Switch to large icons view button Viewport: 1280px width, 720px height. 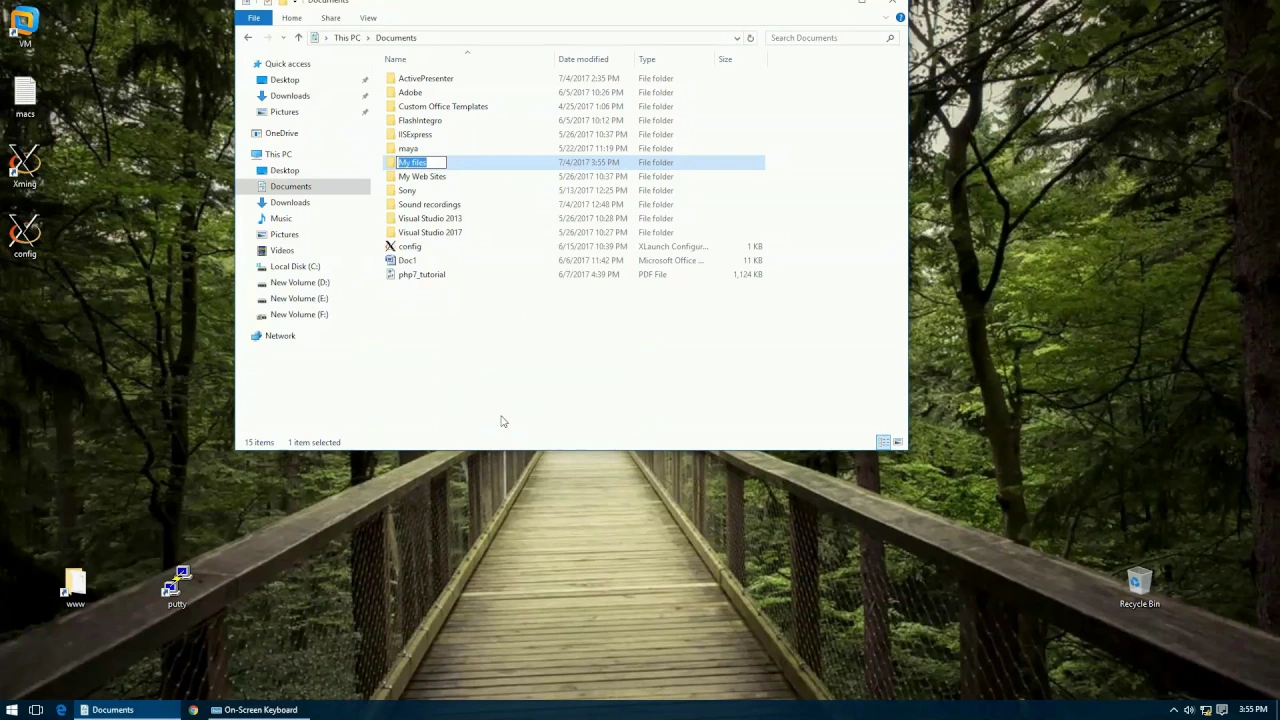tap(898, 442)
